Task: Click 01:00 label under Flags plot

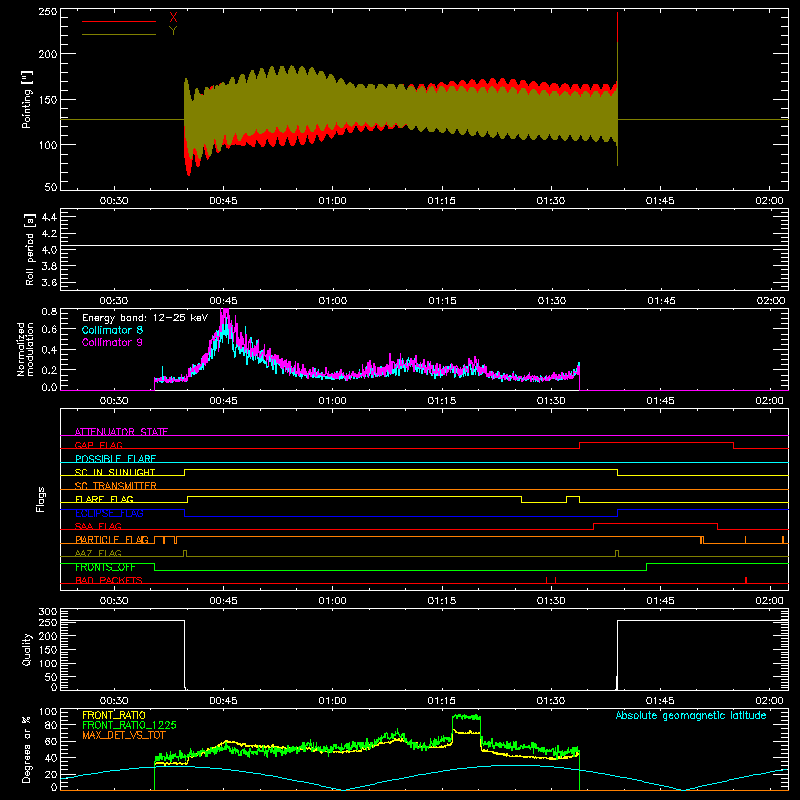Action: (x=333, y=601)
